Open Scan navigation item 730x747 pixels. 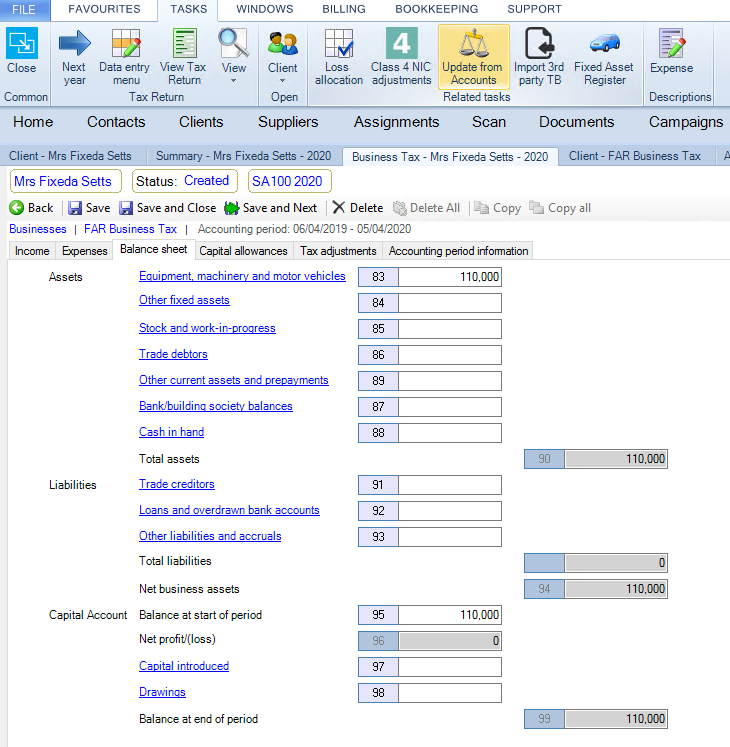point(489,122)
